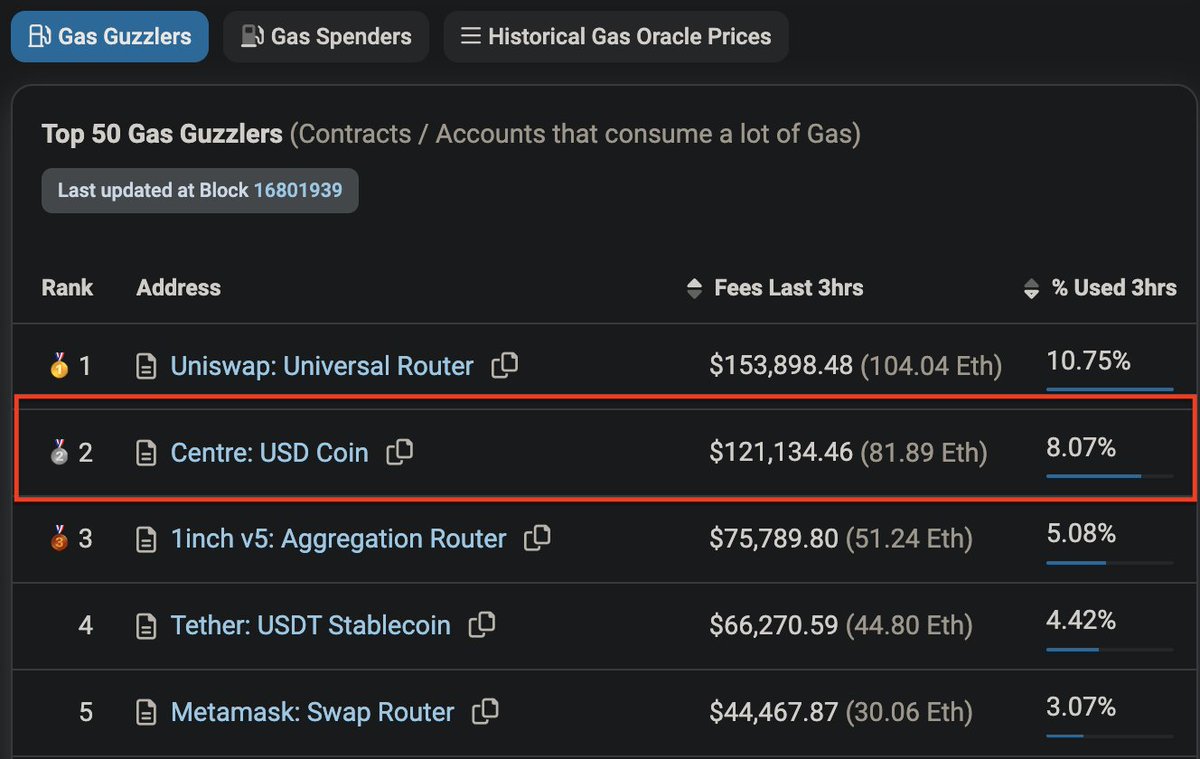Sort table by Fees Last 3hrs
Screen dimensions: 1200x759
point(775,288)
